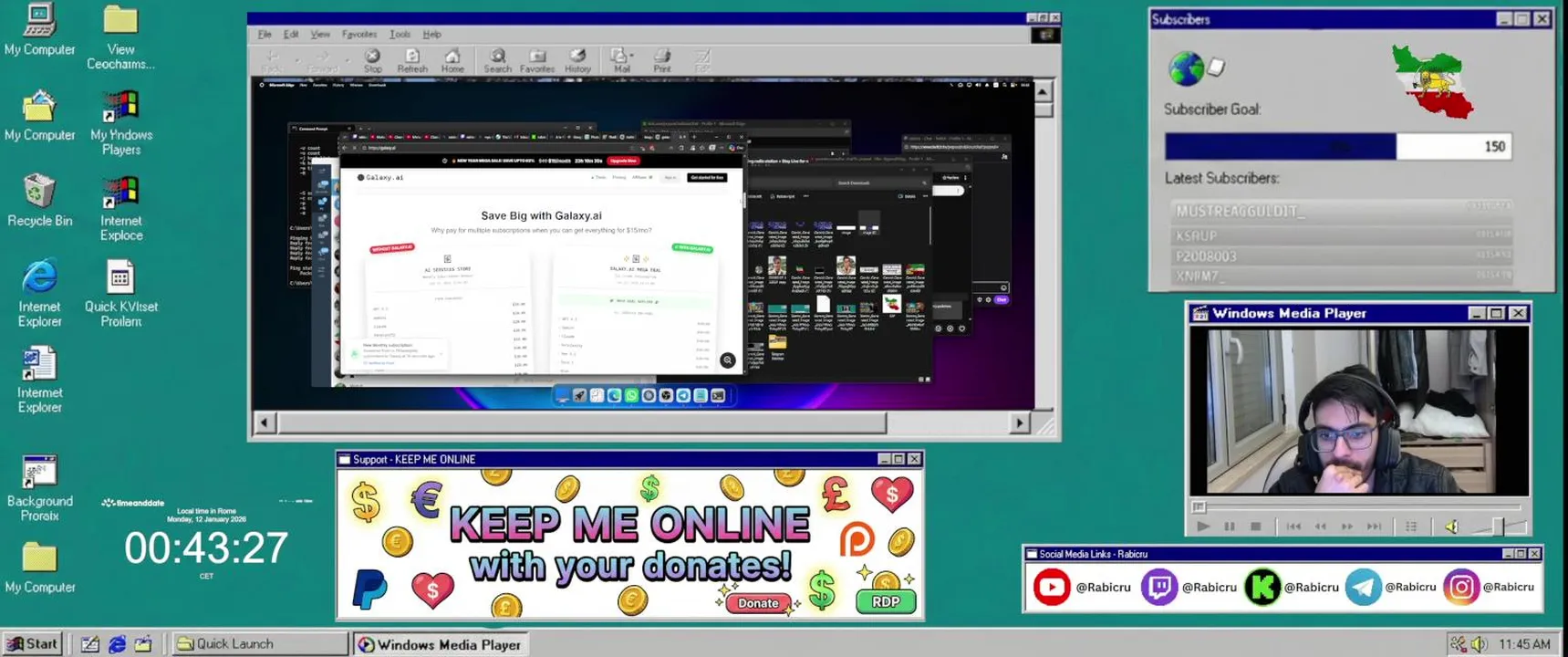The width and height of the screenshot is (1568, 657).
Task: Click the Internet Explorer quick launch icon in taskbar
Action: tap(117, 644)
